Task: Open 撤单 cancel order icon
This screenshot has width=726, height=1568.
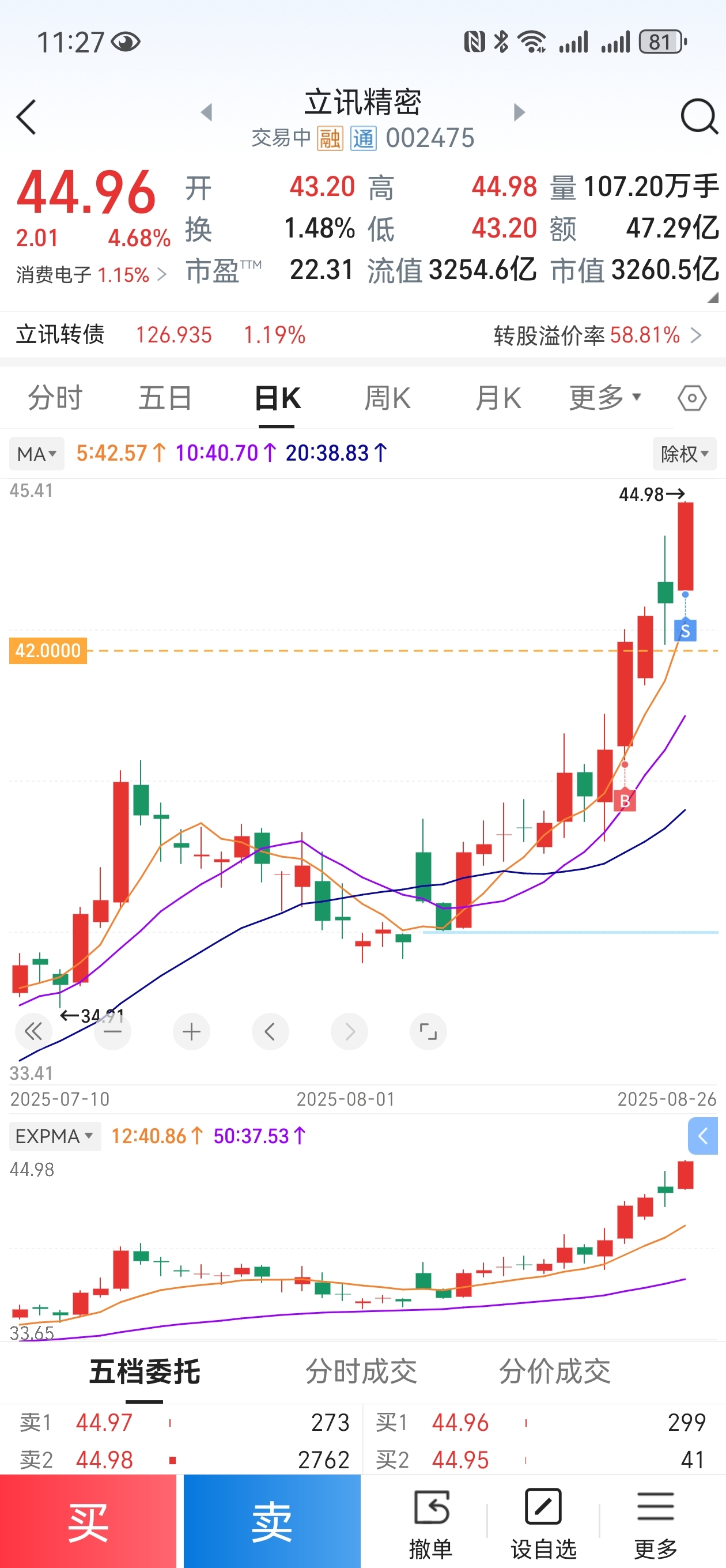Action: pyautogui.click(x=431, y=1524)
